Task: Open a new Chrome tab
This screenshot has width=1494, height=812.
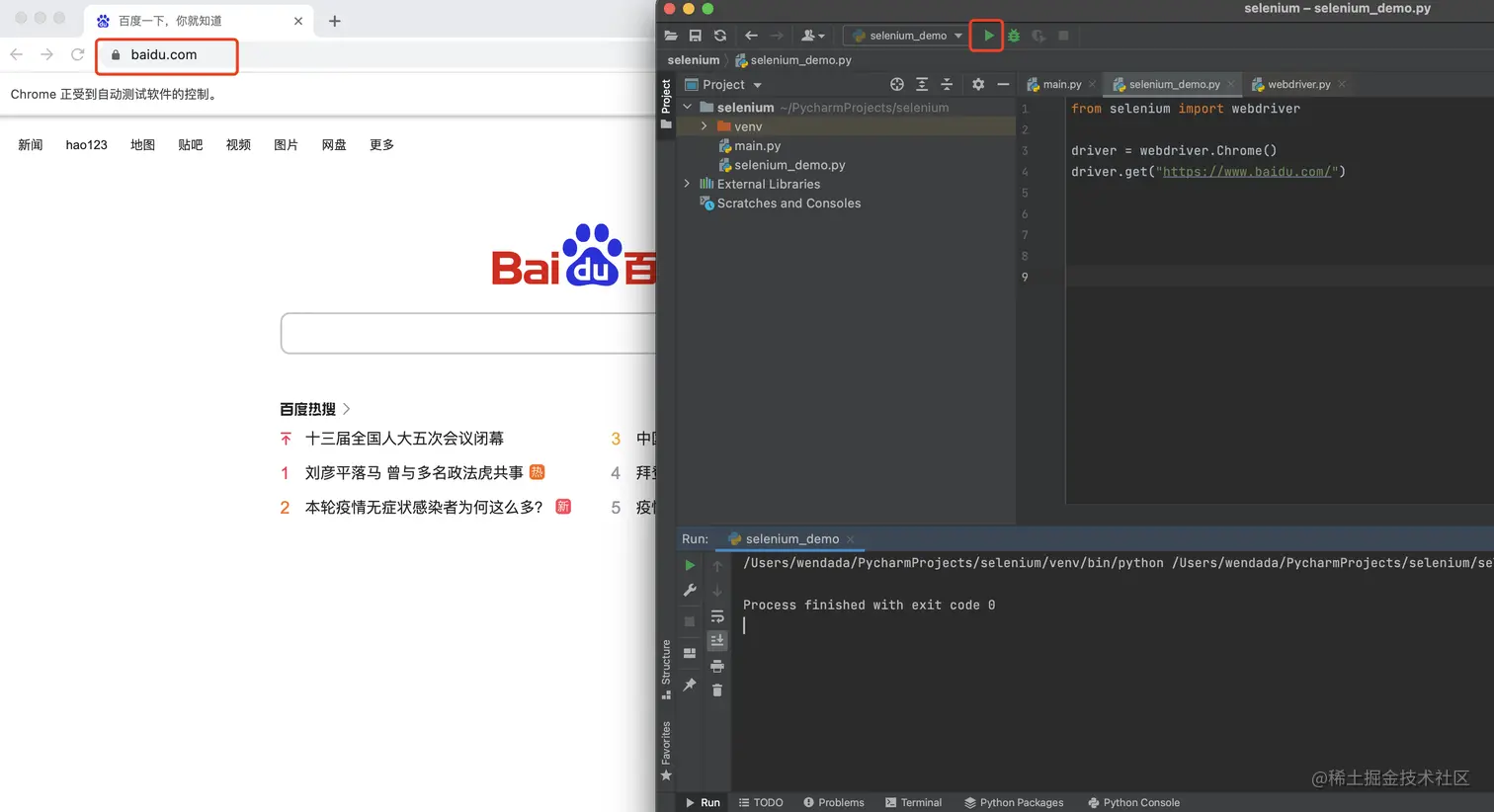Action: coord(334,21)
